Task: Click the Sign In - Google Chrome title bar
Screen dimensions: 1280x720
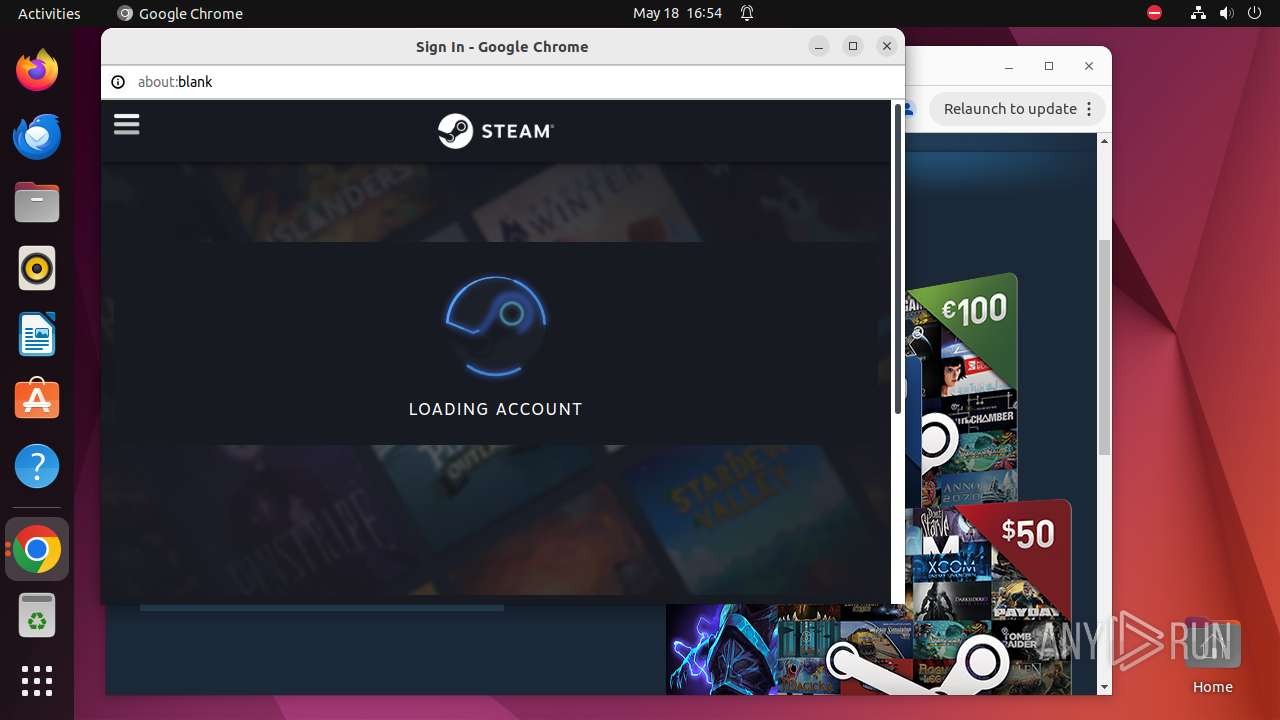Action: coord(502,47)
